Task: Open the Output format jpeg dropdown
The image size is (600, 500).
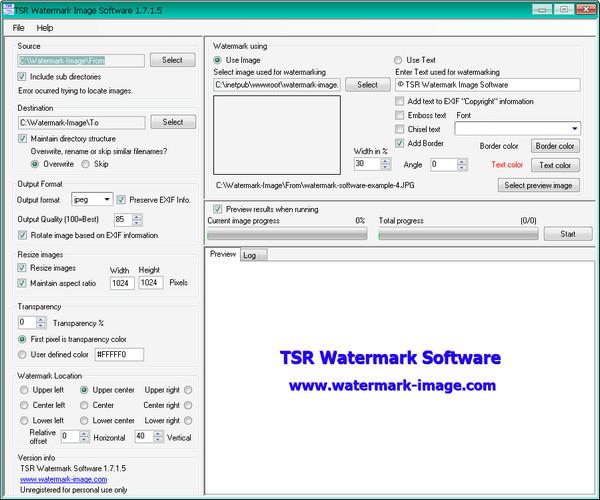Action: (x=92, y=199)
